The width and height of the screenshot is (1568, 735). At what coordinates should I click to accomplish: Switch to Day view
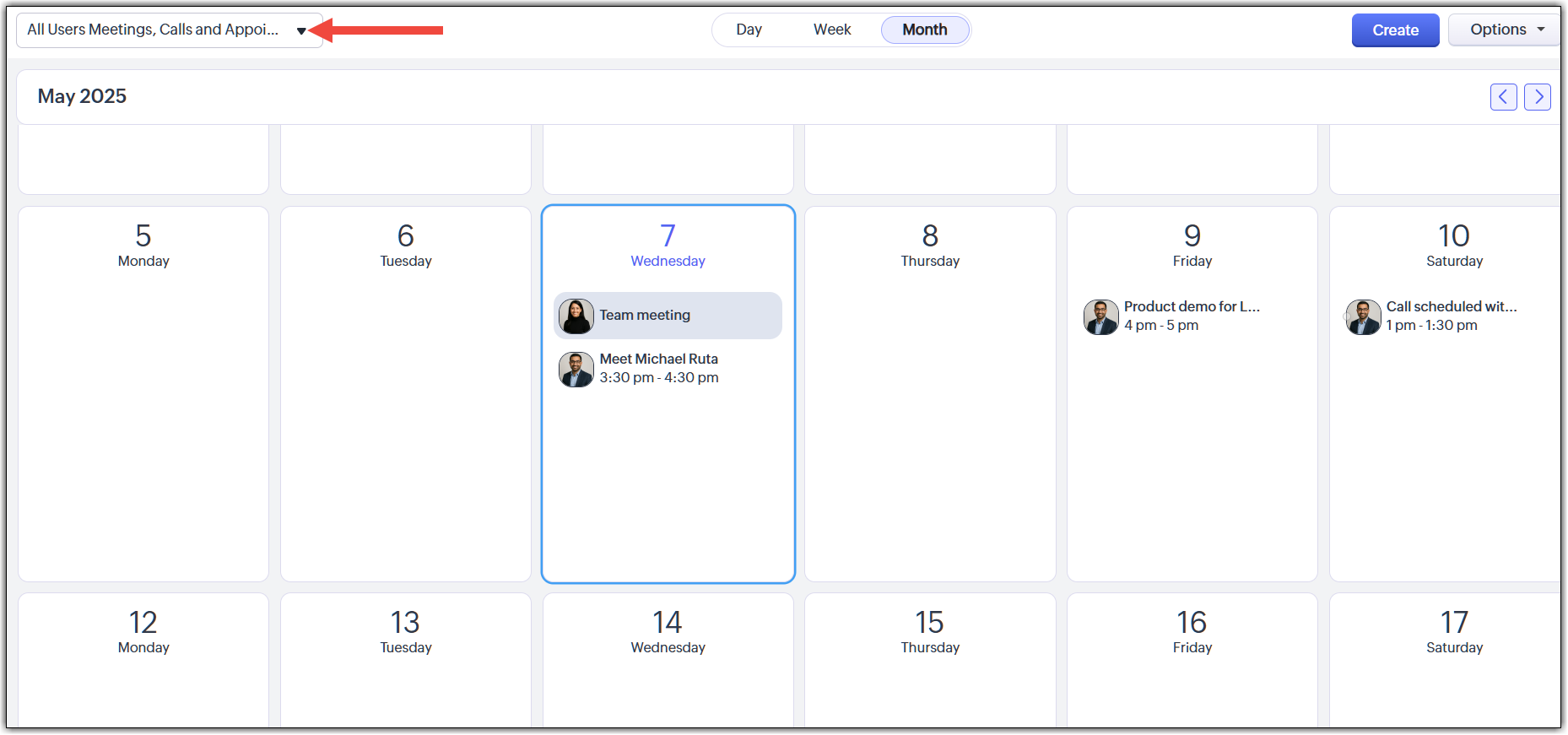point(749,30)
